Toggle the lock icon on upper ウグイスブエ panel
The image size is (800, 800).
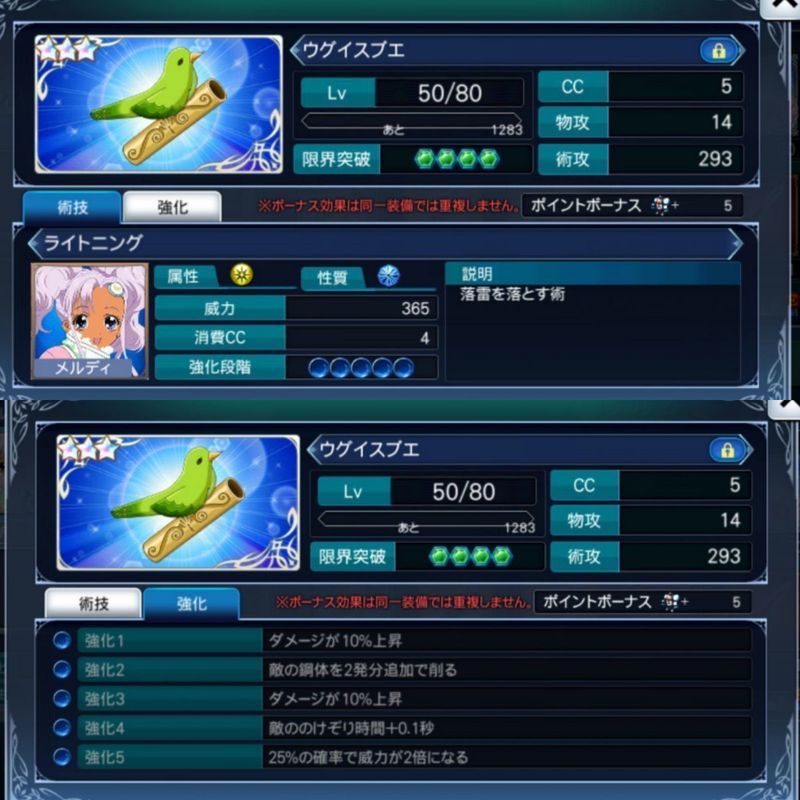(718, 51)
